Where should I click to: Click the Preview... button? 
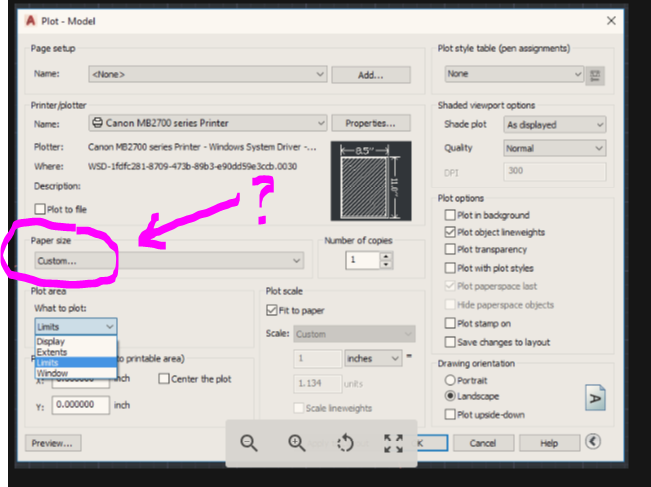53,443
